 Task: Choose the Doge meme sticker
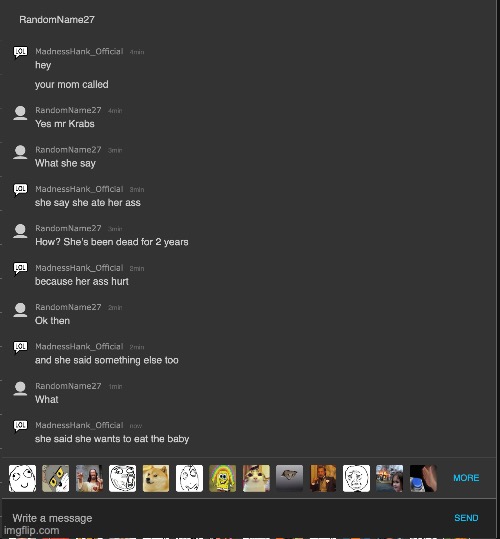[x=156, y=478]
